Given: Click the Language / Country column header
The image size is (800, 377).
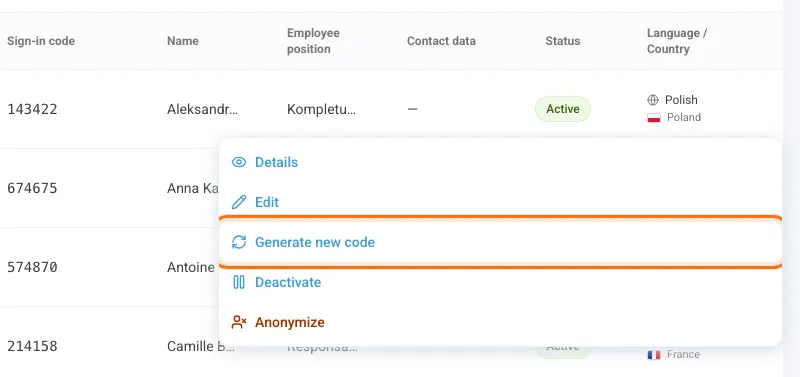Looking at the screenshot, I should click(677, 41).
